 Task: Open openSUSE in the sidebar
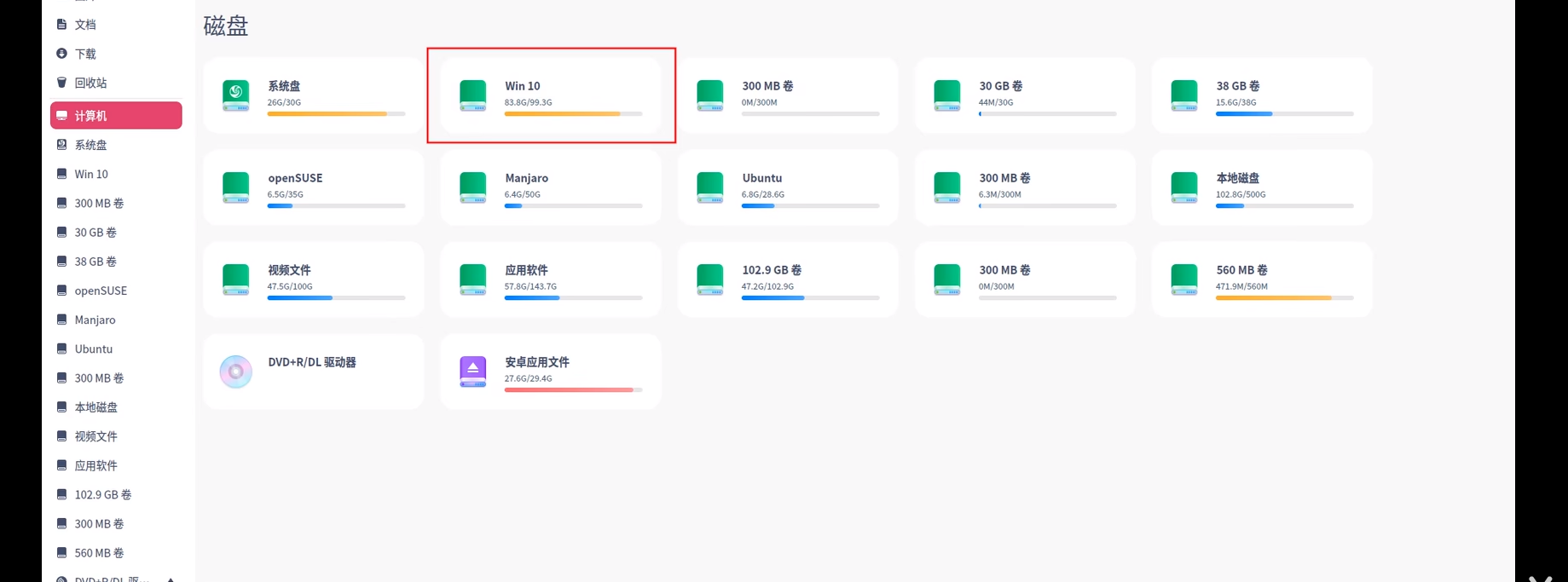[x=116, y=291]
